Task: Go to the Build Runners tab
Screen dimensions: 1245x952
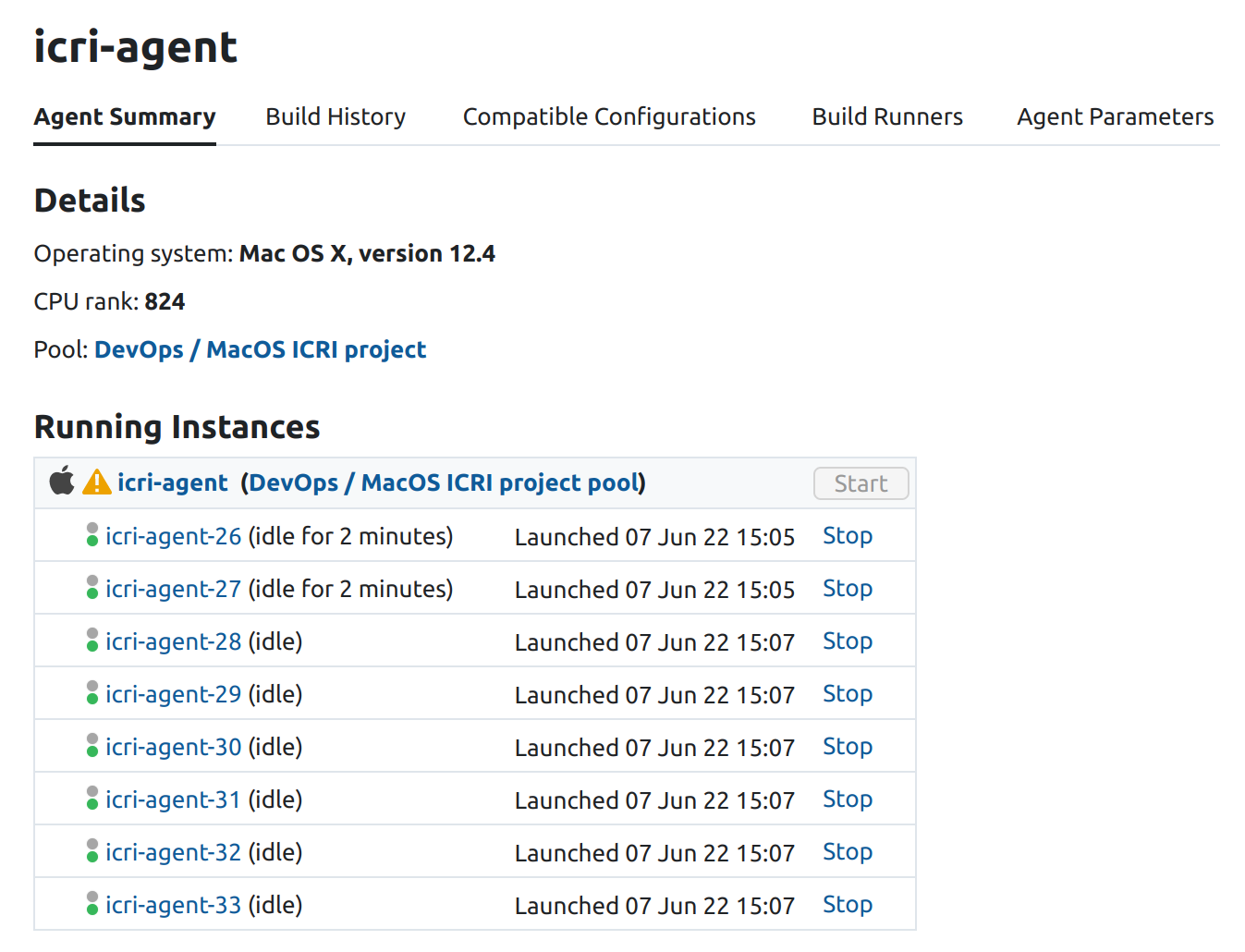Action: tap(887, 117)
